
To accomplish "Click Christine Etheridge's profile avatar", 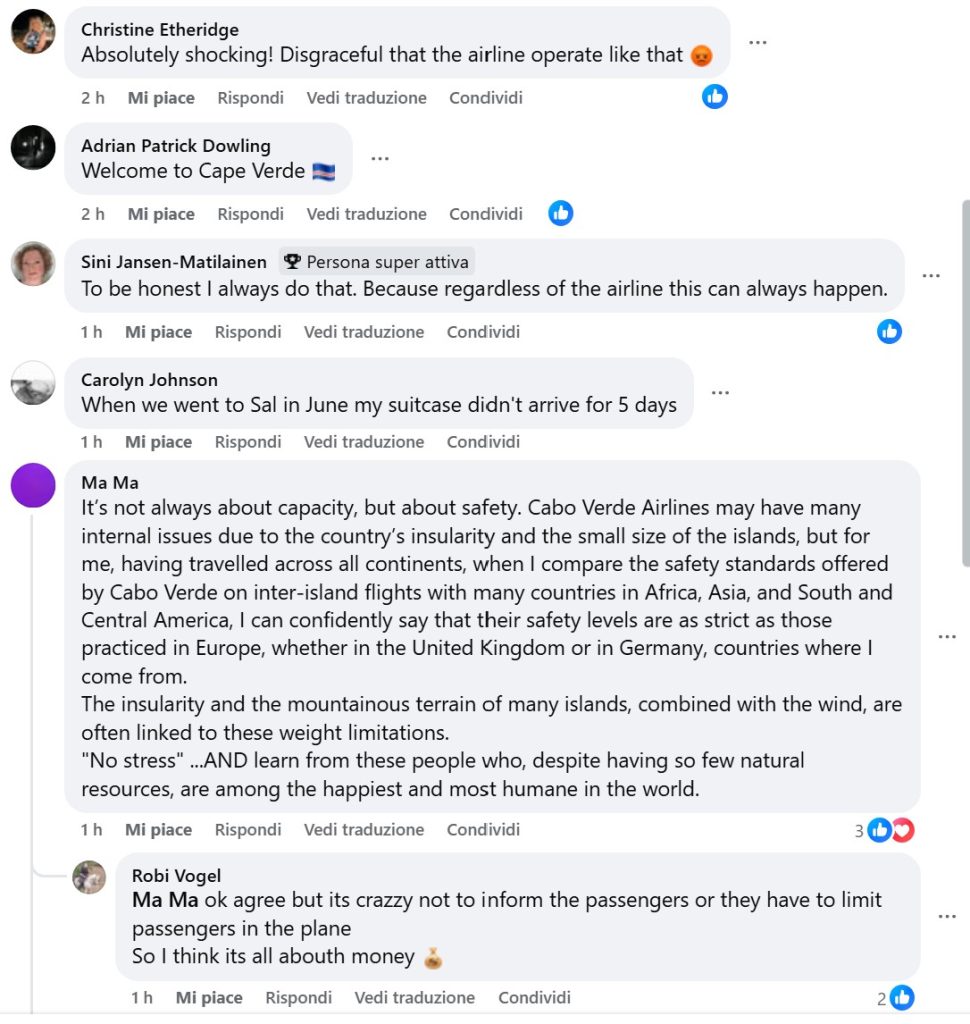I will pyautogui.click(x=33, y=31).
